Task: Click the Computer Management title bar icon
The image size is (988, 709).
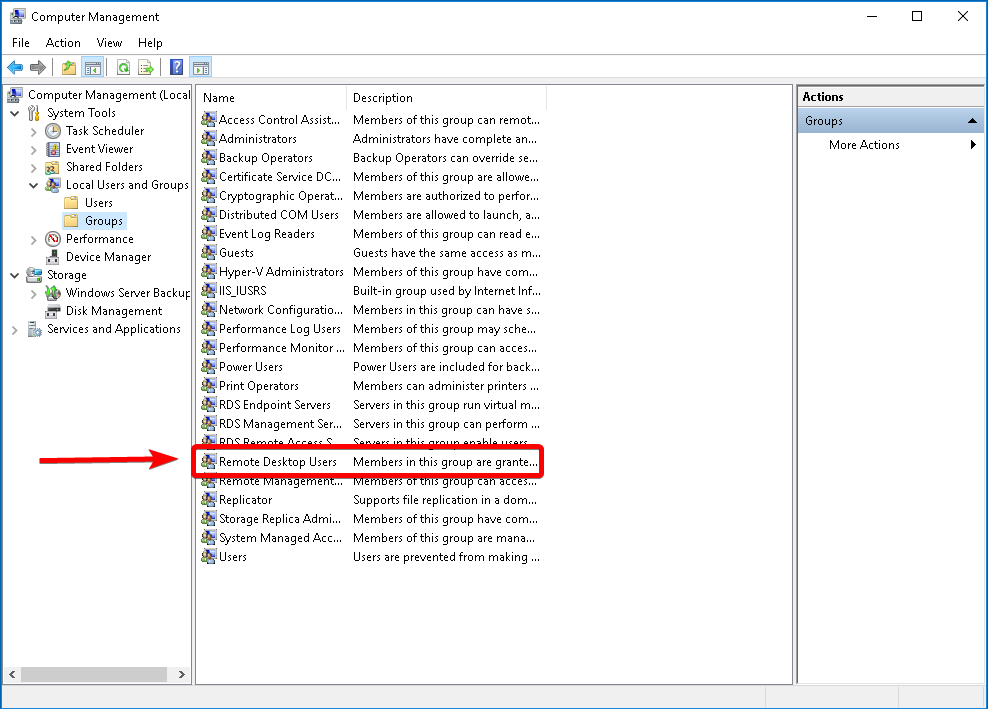Action: tap(18, 16)
